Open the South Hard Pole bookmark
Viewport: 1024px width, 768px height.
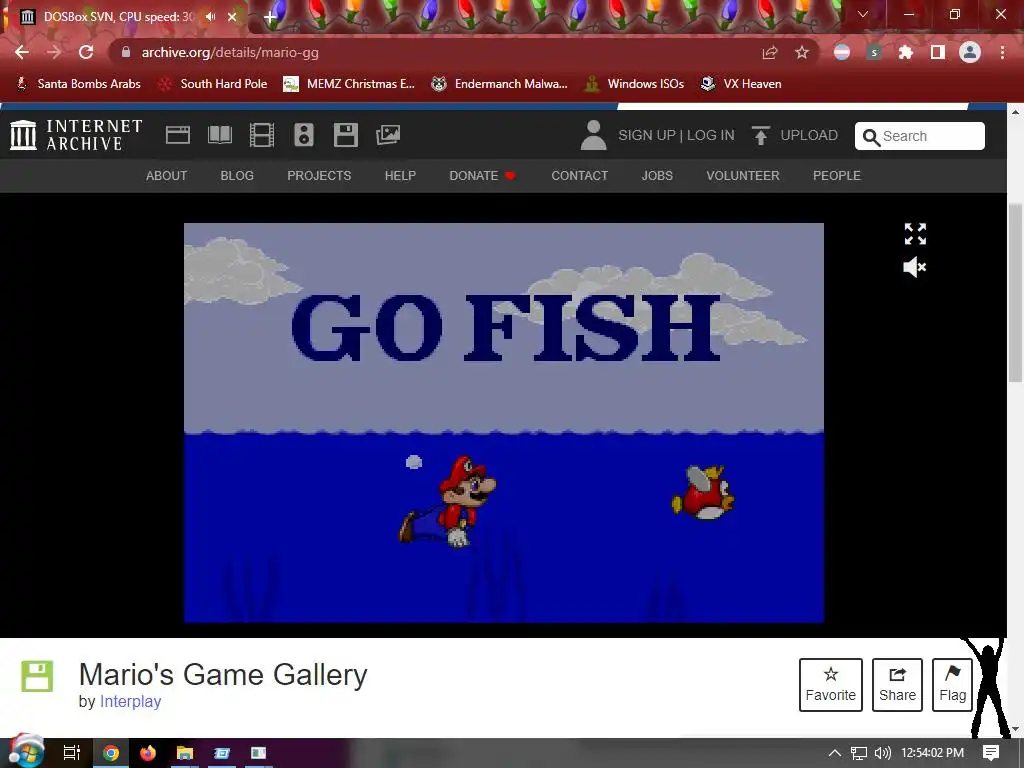[x=214, y=84]
